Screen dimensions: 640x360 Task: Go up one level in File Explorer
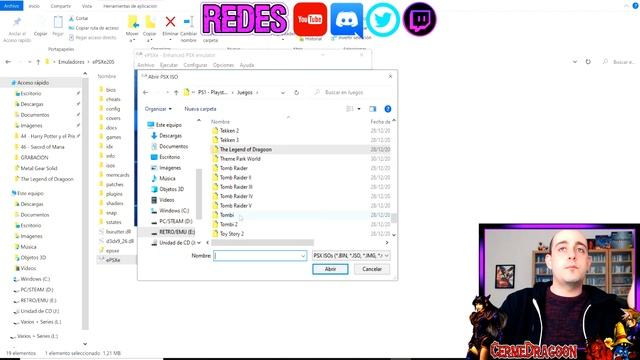tap(38, 62)
